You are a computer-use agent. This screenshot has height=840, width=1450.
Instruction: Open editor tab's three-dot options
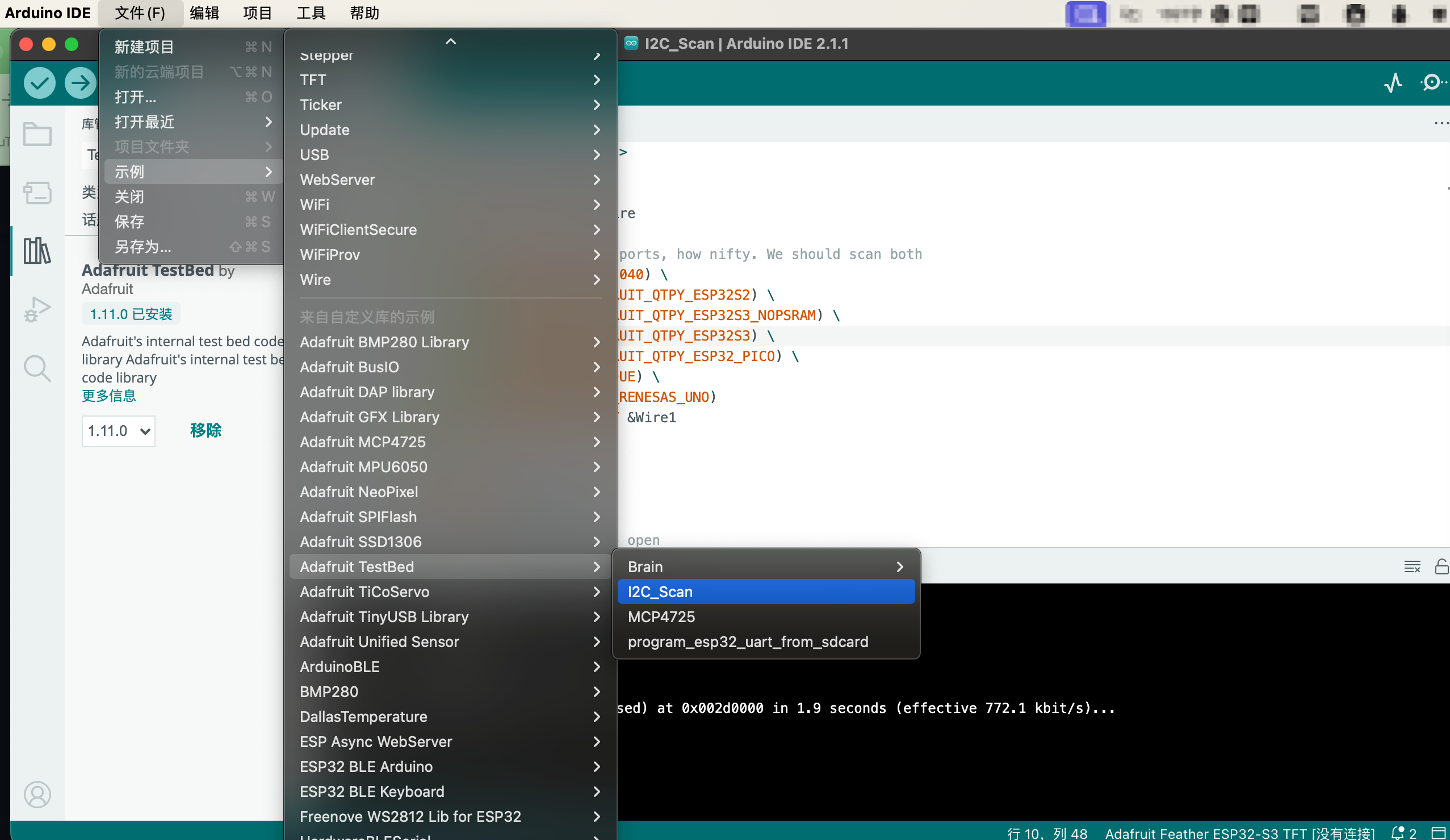(x=1441, y=123)
